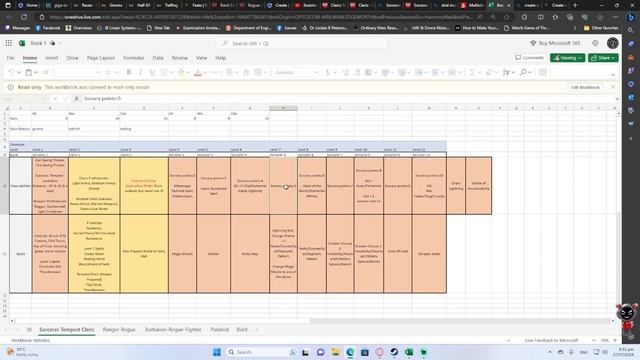The height and width of the screenshot is (360, 640).
Task: Toggle wrap text icon
Action: (x=246, y=72)
